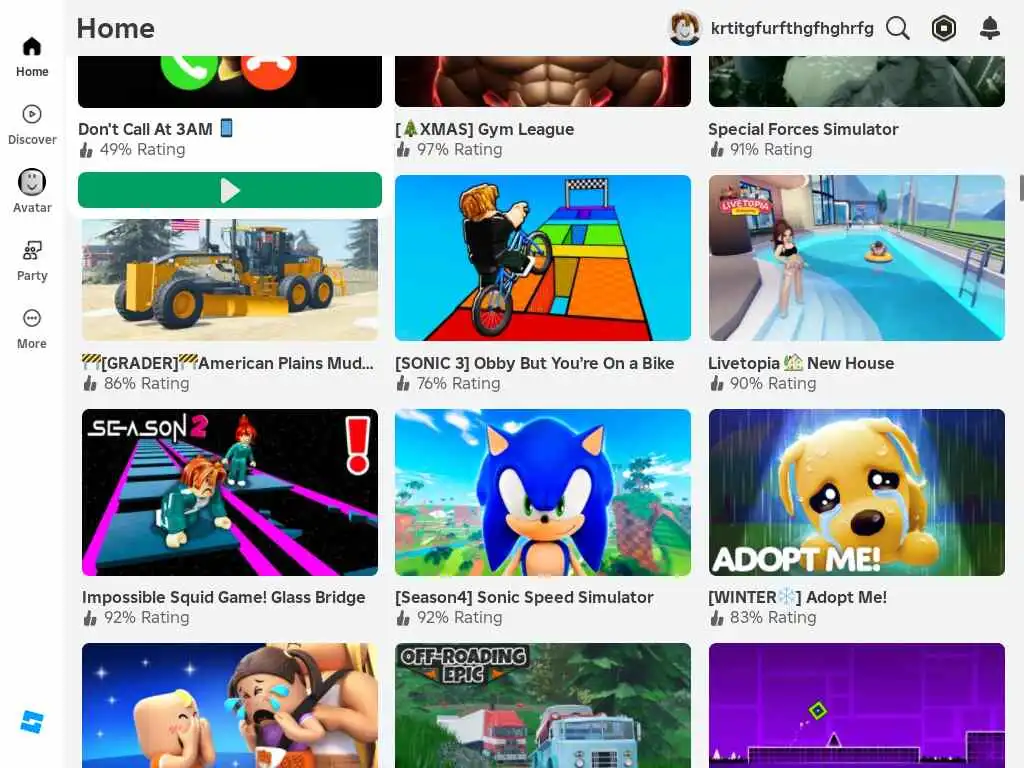Open the Robux hexagon icon

[x=944, y=29]
